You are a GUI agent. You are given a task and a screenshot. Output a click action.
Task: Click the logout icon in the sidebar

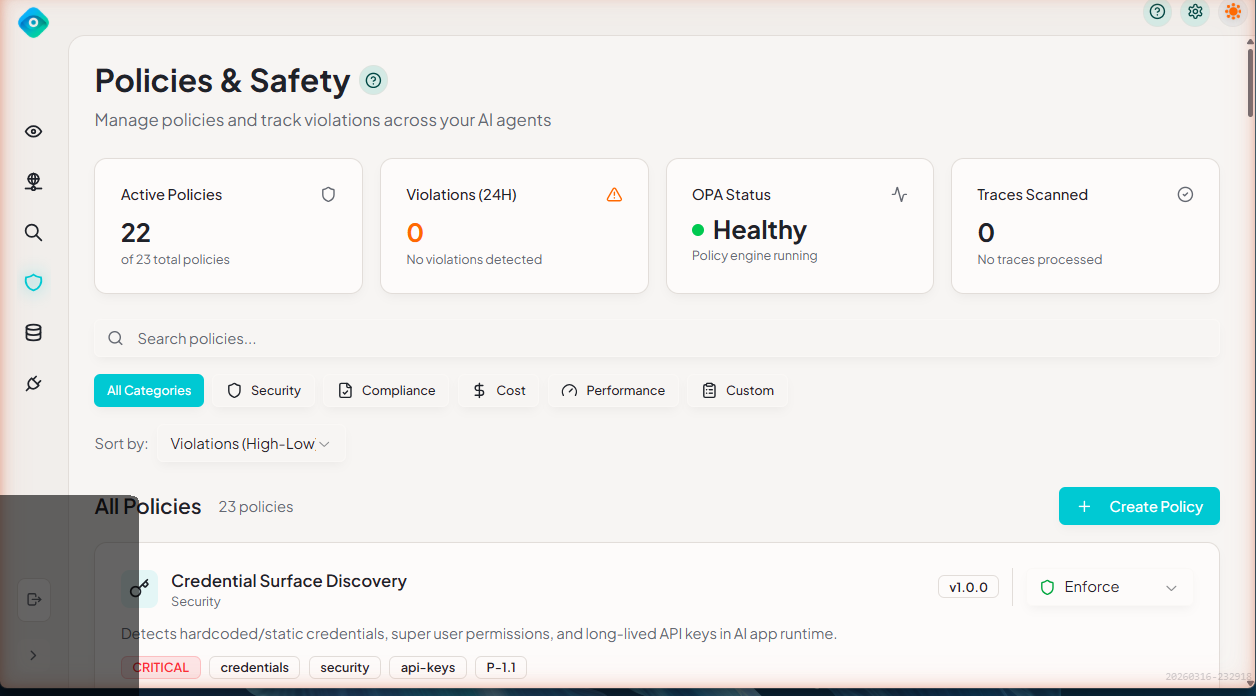tap(34, 599)
